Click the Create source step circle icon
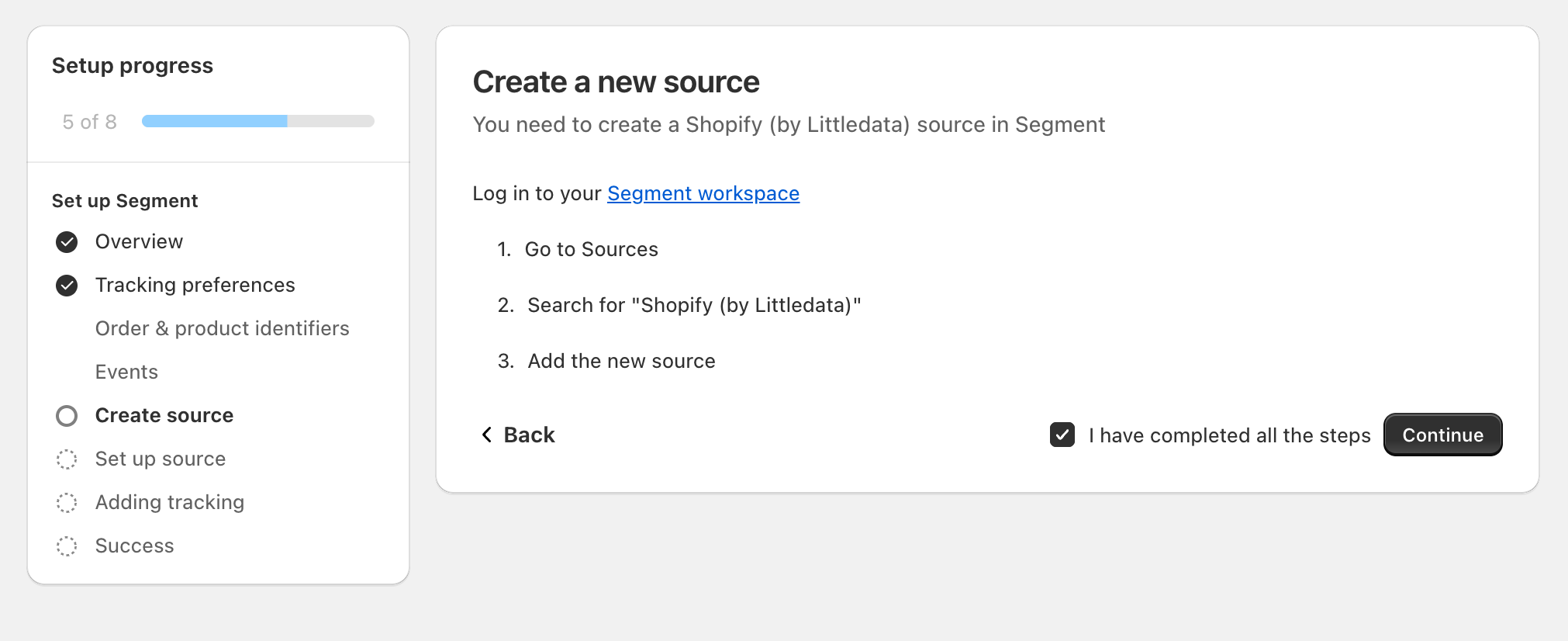Image resolution: width=1568 pixels, height=641 pixels. pos(67,416)
